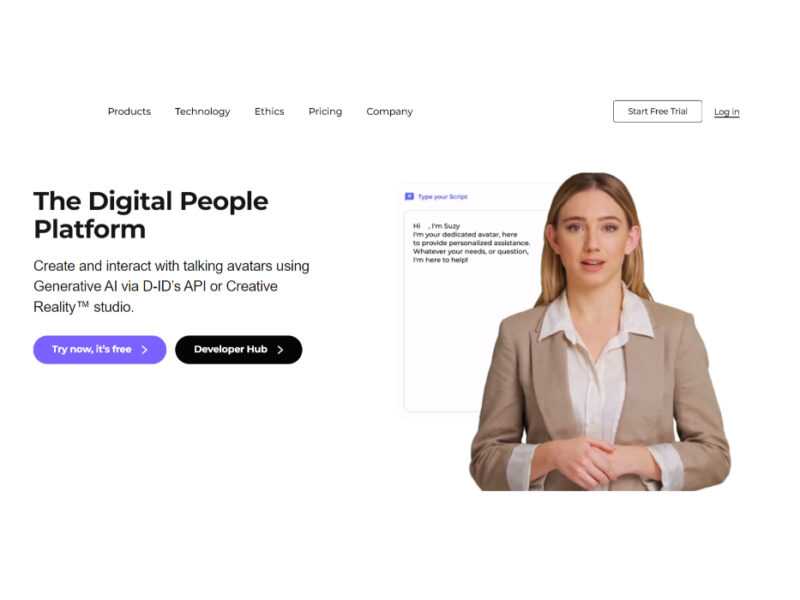Open the Technology menu
Image resolution: width=800 pixels, height=600 pixels.
point(203,111)
